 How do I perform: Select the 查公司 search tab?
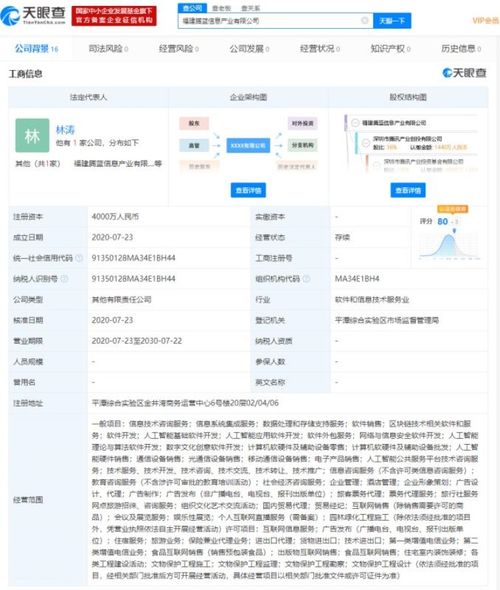click(x=192, y=8)
